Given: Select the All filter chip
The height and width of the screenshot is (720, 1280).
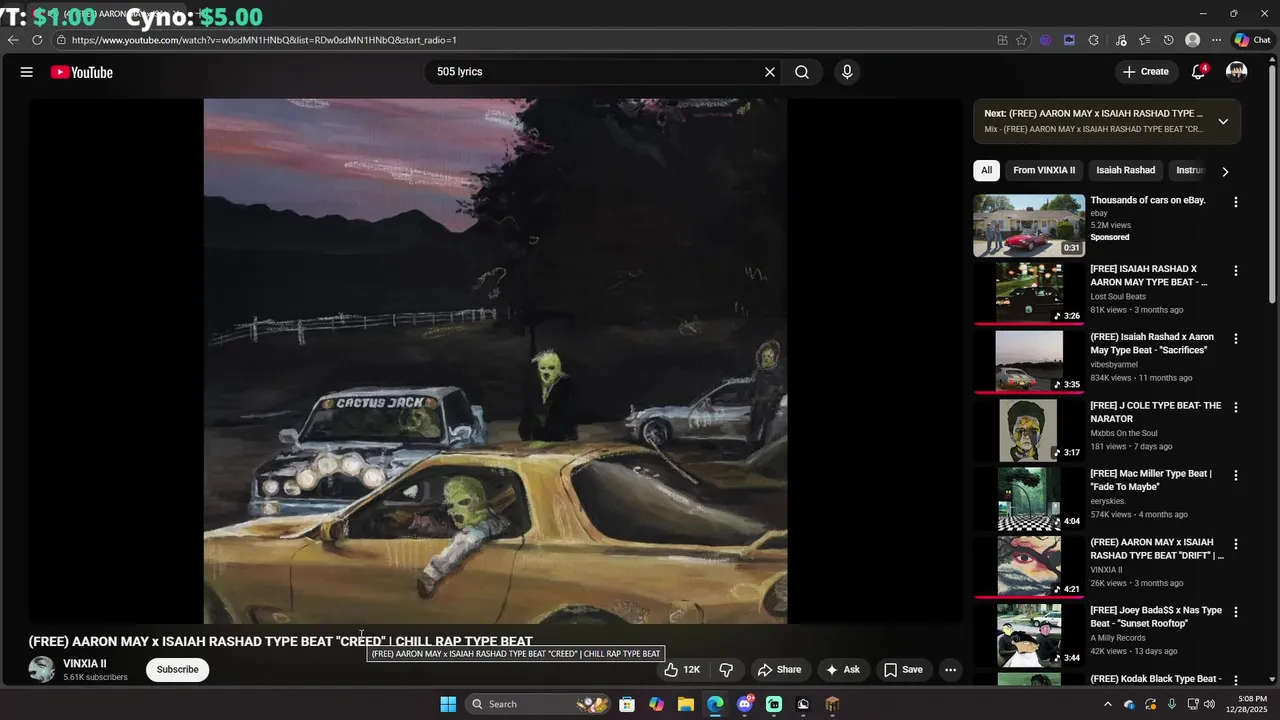Looking at the screenshot, I should [986, 170].
